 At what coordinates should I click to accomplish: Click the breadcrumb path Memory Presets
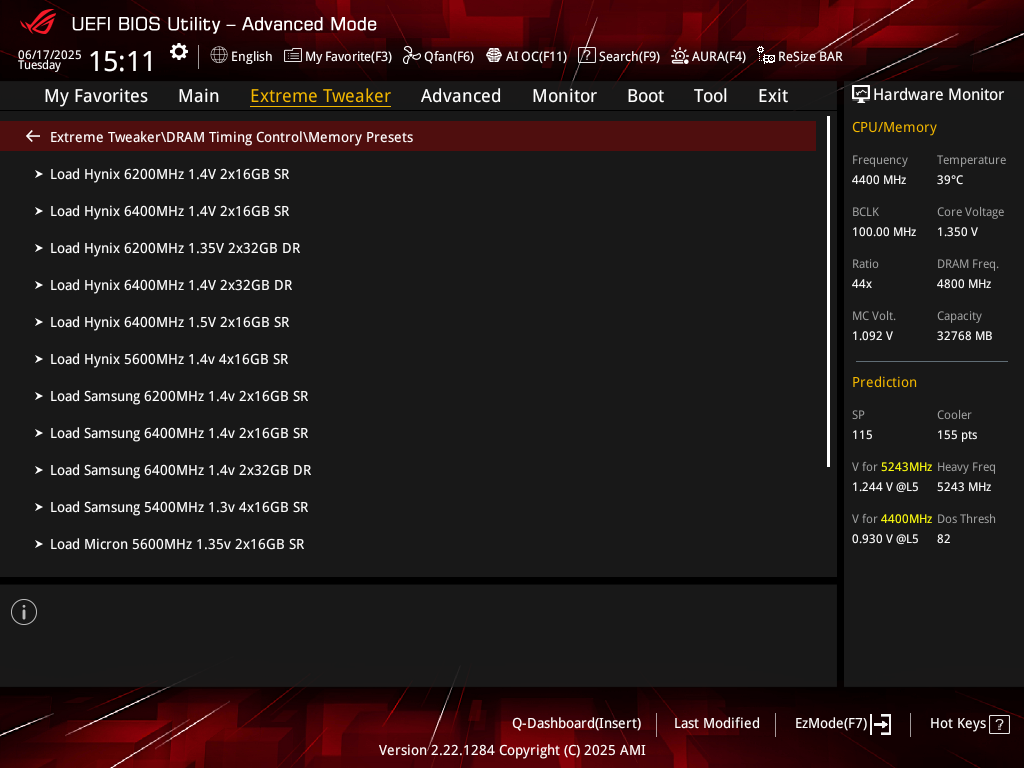tap(360, 137)
